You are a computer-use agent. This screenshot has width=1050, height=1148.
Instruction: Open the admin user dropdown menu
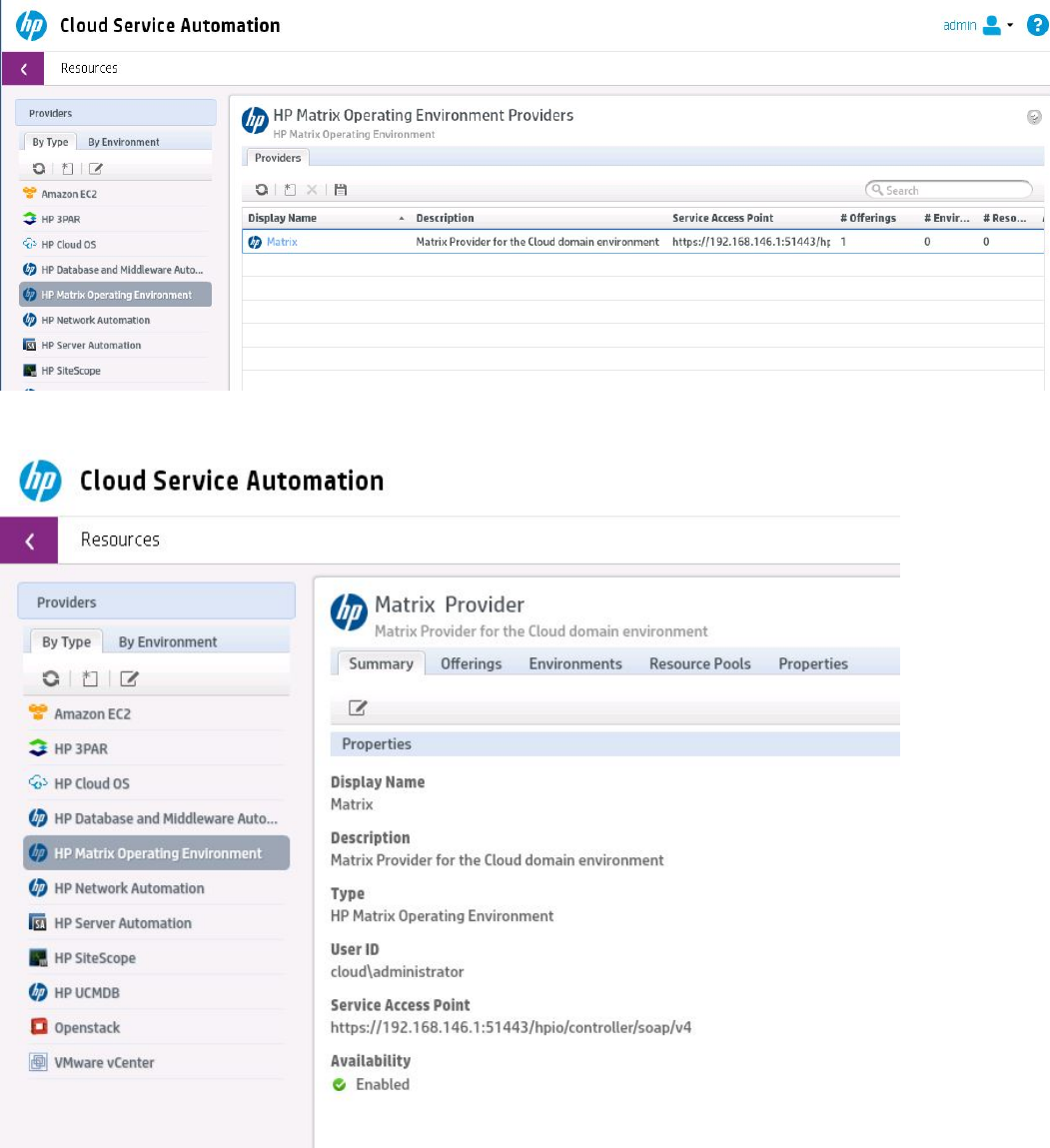click(978, 25)
